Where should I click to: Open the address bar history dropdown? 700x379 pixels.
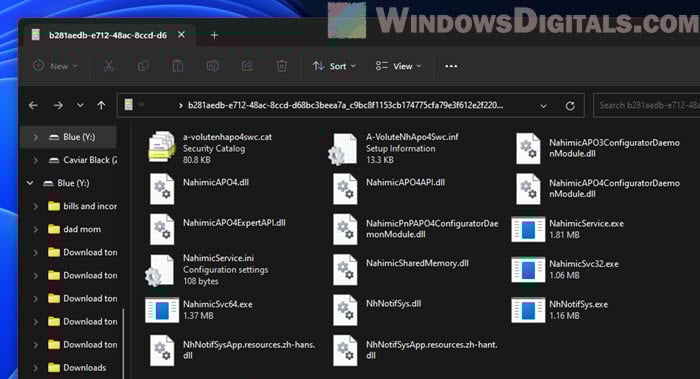point(543,106)
